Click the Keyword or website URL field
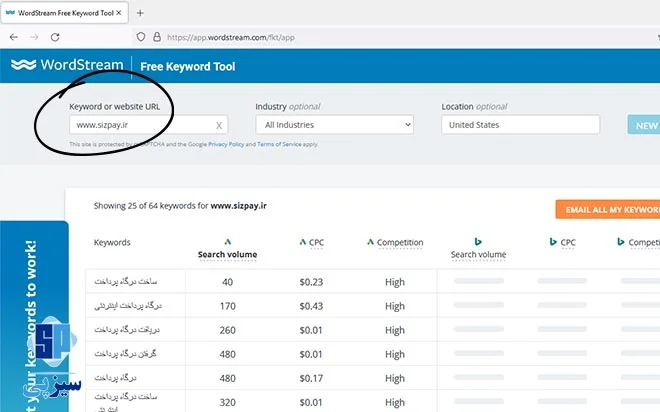The width and height of the screenshot is (660, 412). 149,125
